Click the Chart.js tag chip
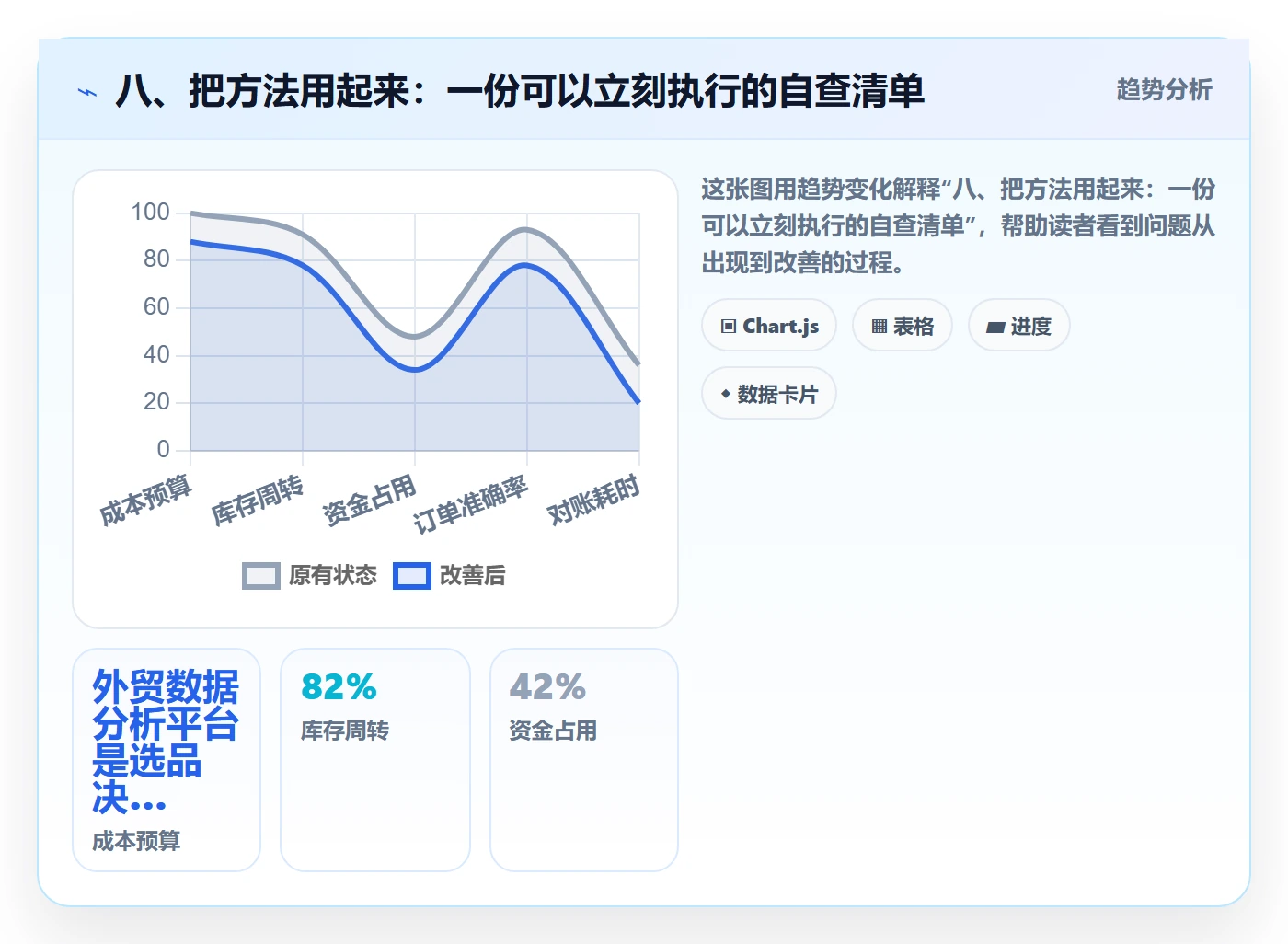 (x=769, y=326)
